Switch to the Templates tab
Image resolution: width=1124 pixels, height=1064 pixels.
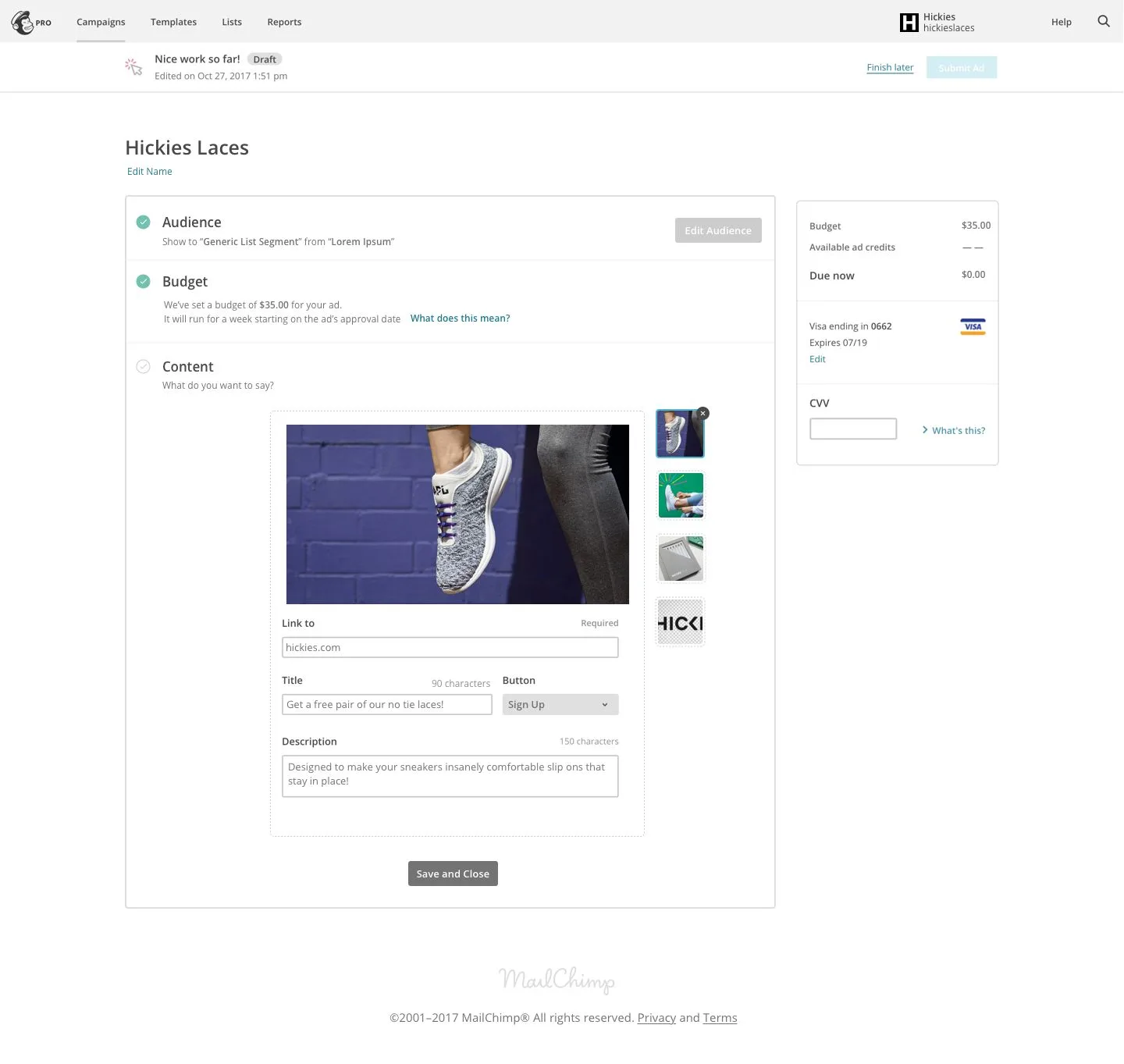173,22
